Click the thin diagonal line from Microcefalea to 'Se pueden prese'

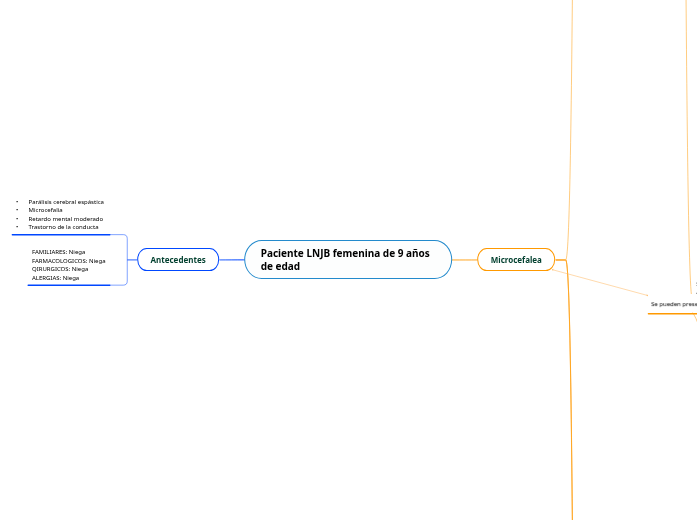pos(600,282)
